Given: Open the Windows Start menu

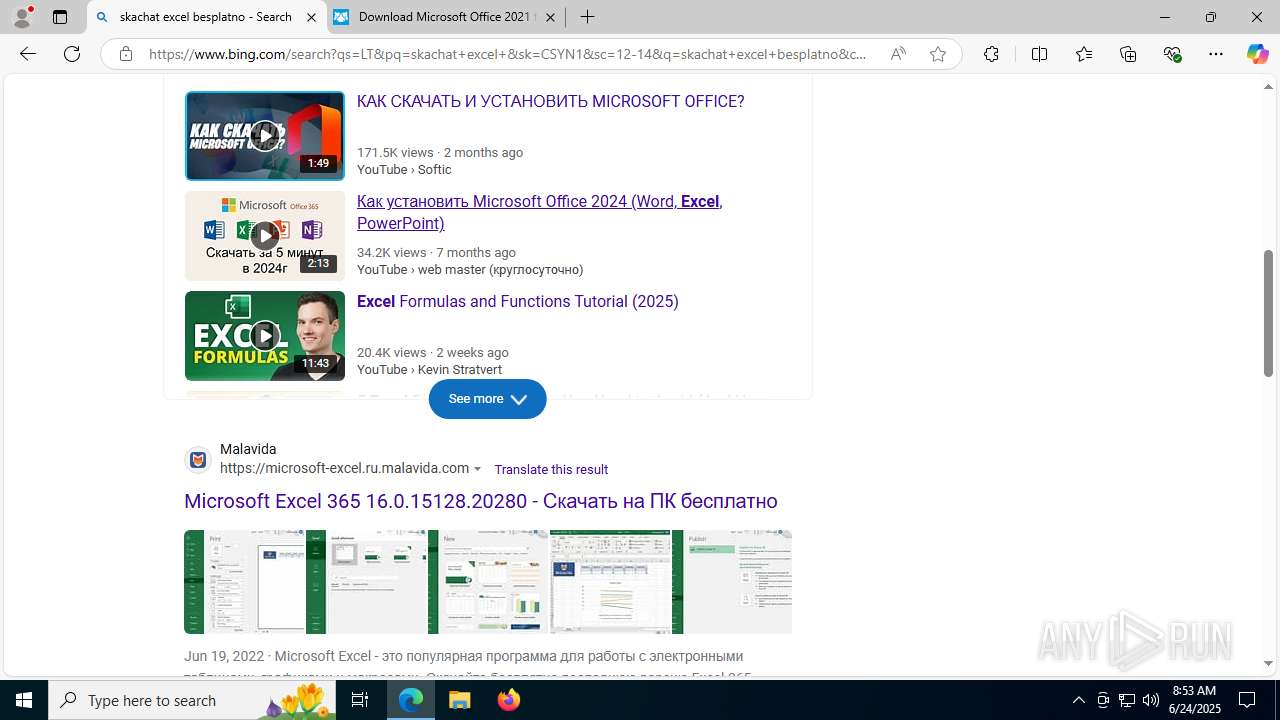Looking at the screenshot, I should pyautogui.click(x=24, y=700).
